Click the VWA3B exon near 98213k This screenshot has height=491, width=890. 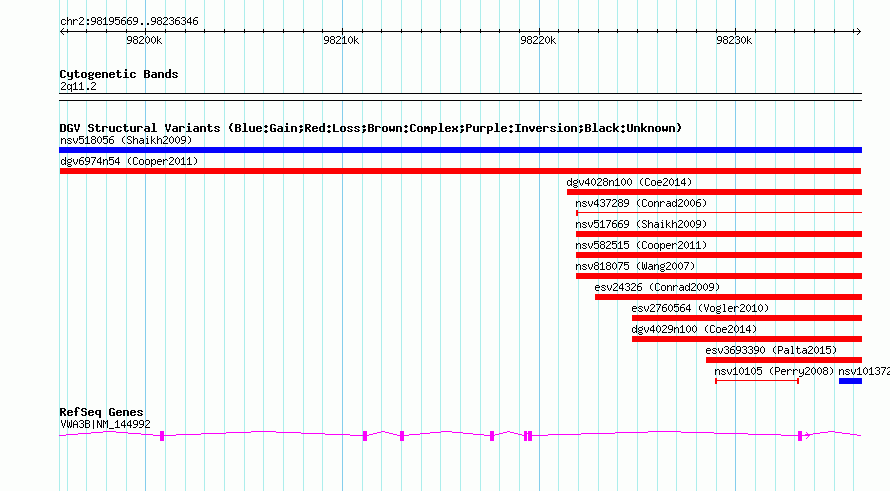(x=402, y=436)
